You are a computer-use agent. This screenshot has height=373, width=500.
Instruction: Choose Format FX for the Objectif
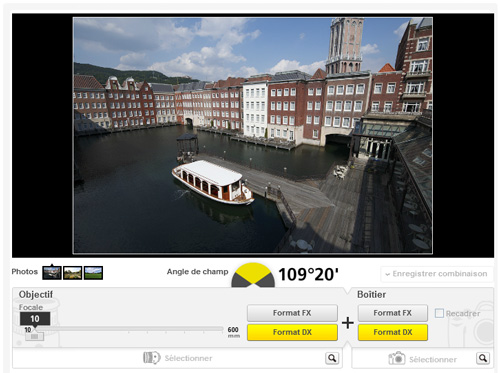click(x=292, y=313)
